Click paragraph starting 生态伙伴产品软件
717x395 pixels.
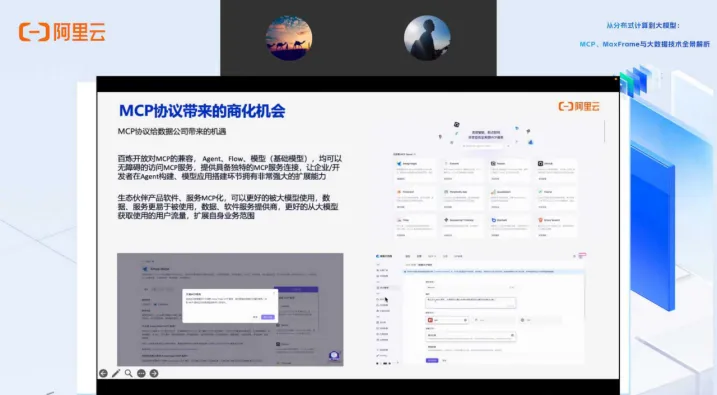click(x=228, y=207)
